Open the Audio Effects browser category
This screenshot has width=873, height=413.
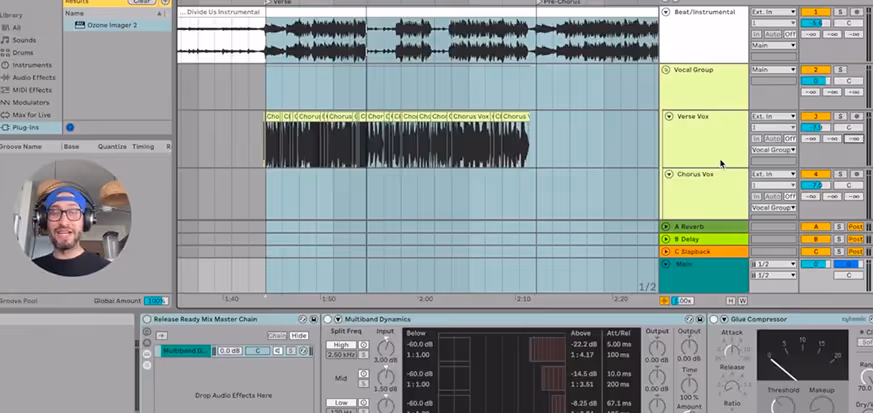[x=33, y=77]
